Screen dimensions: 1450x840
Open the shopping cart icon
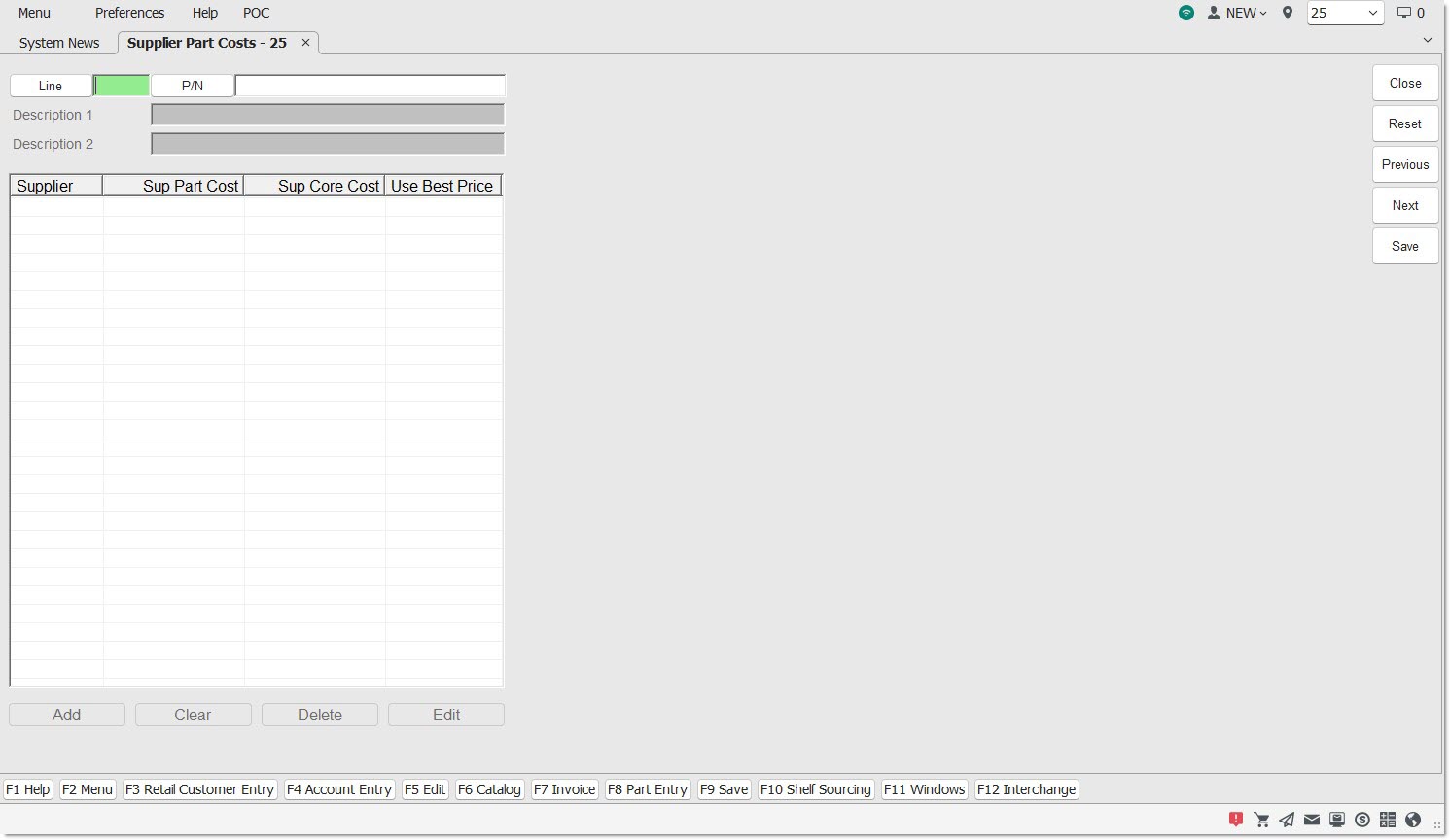1261,820
